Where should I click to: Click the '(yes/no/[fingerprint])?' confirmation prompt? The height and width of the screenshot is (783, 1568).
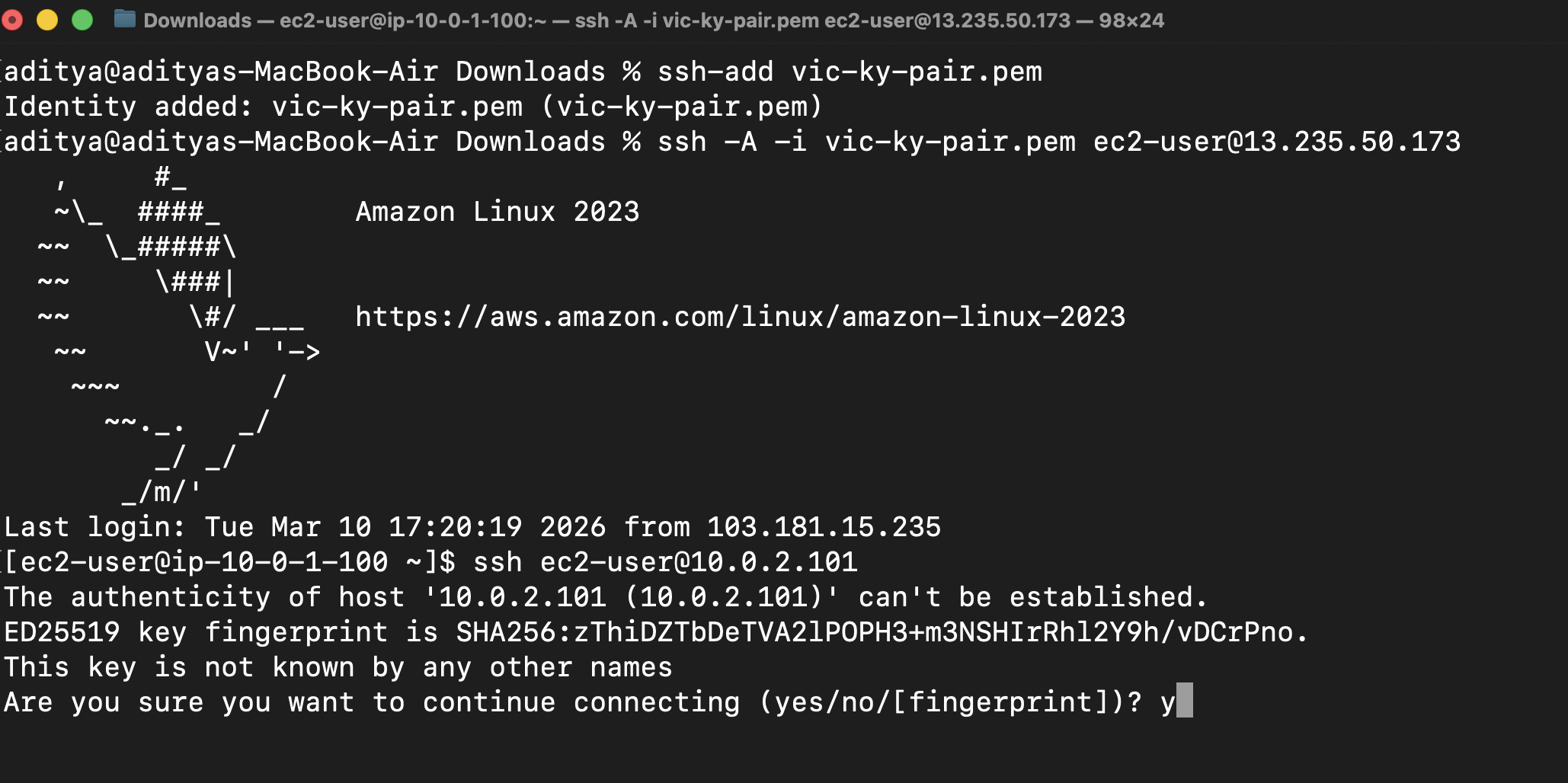(x=950, y=702)
